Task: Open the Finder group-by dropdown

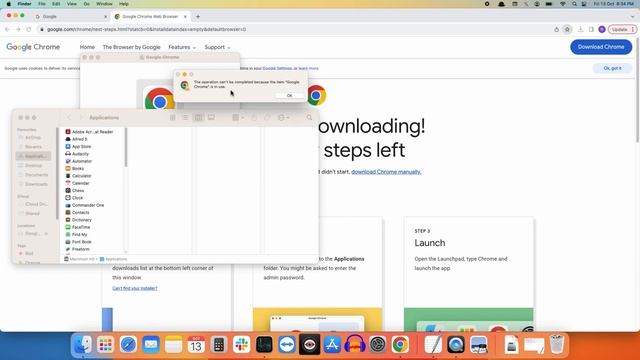Action: coord(238,118)
